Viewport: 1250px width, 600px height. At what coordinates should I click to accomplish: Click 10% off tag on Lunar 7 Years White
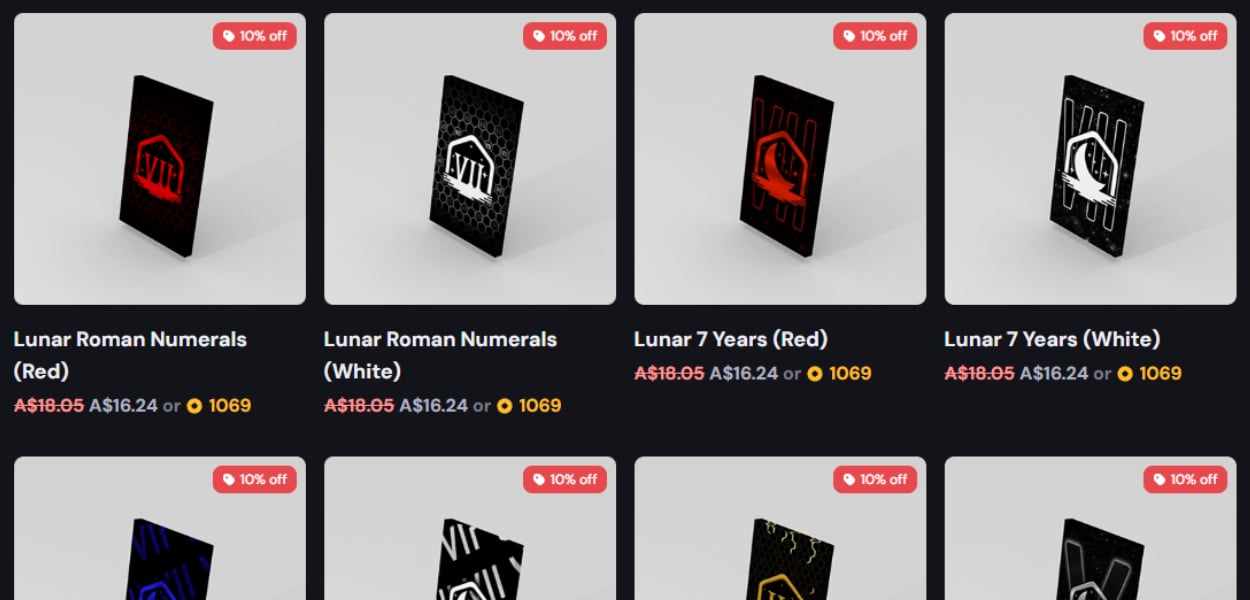(1185, 36)
